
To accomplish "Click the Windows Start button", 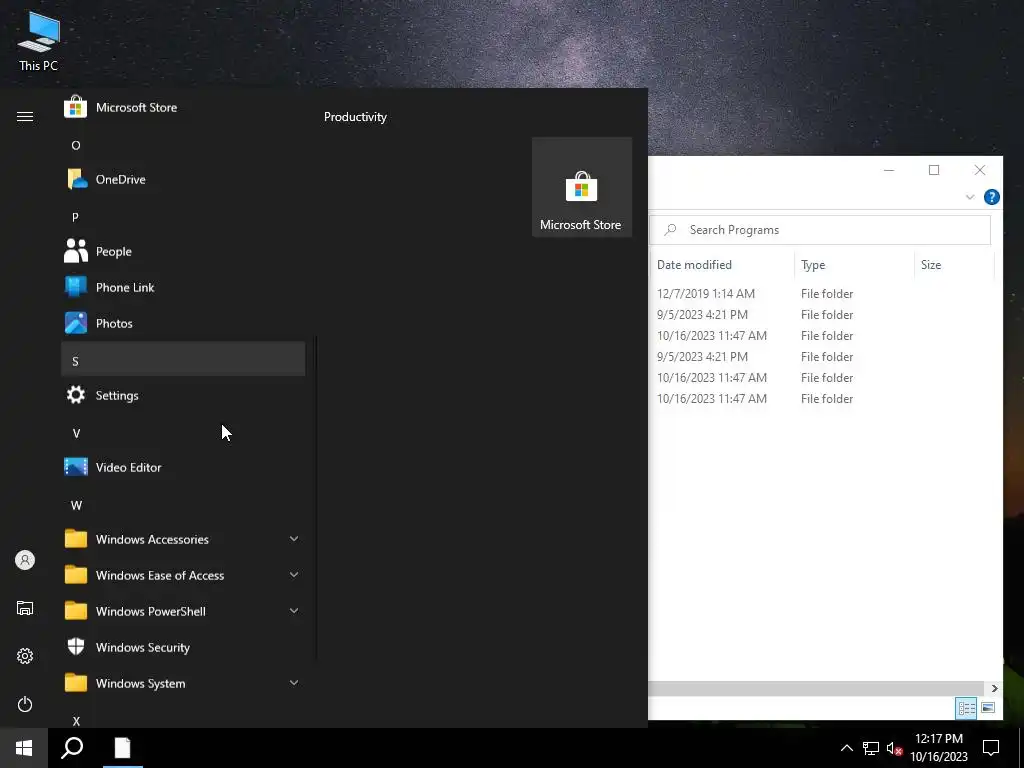I will coord(24,748).
